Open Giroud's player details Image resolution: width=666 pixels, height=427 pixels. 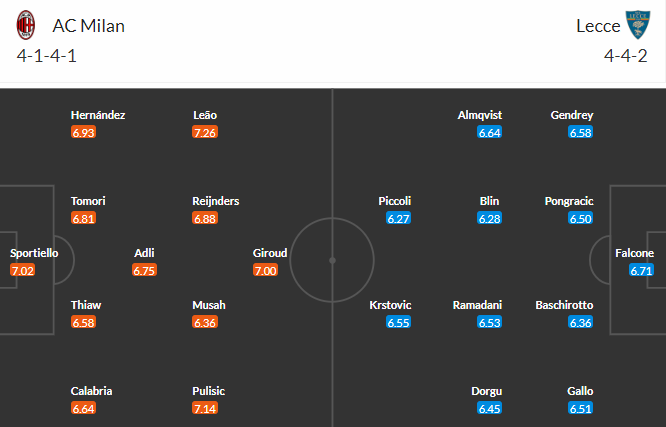point(270,253)
